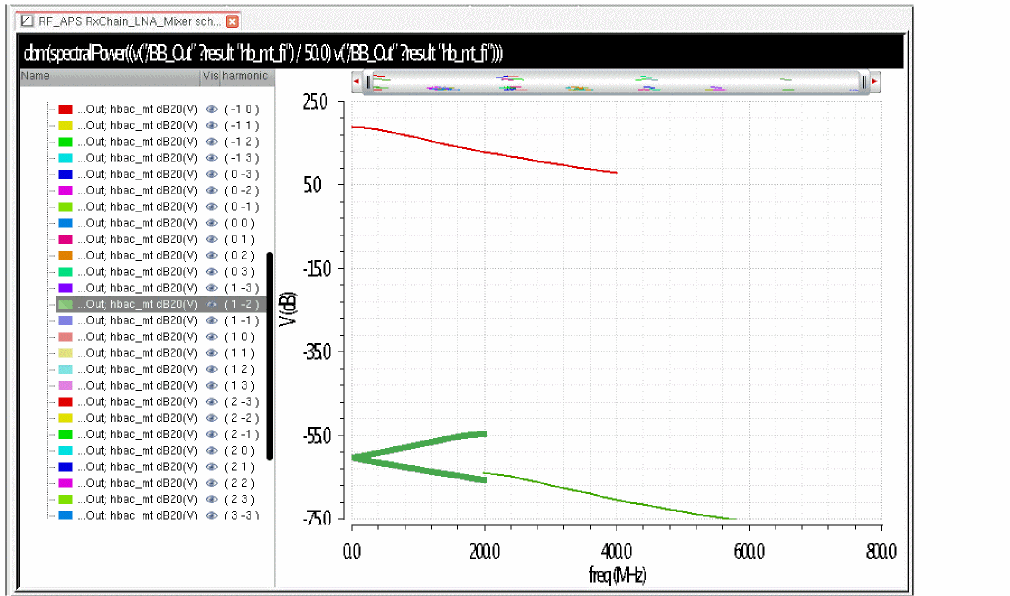Toggle eye icon for harmonic (2 -1)
The width and height of the screenshot is (1010, 596).
(x=211, y=434)
